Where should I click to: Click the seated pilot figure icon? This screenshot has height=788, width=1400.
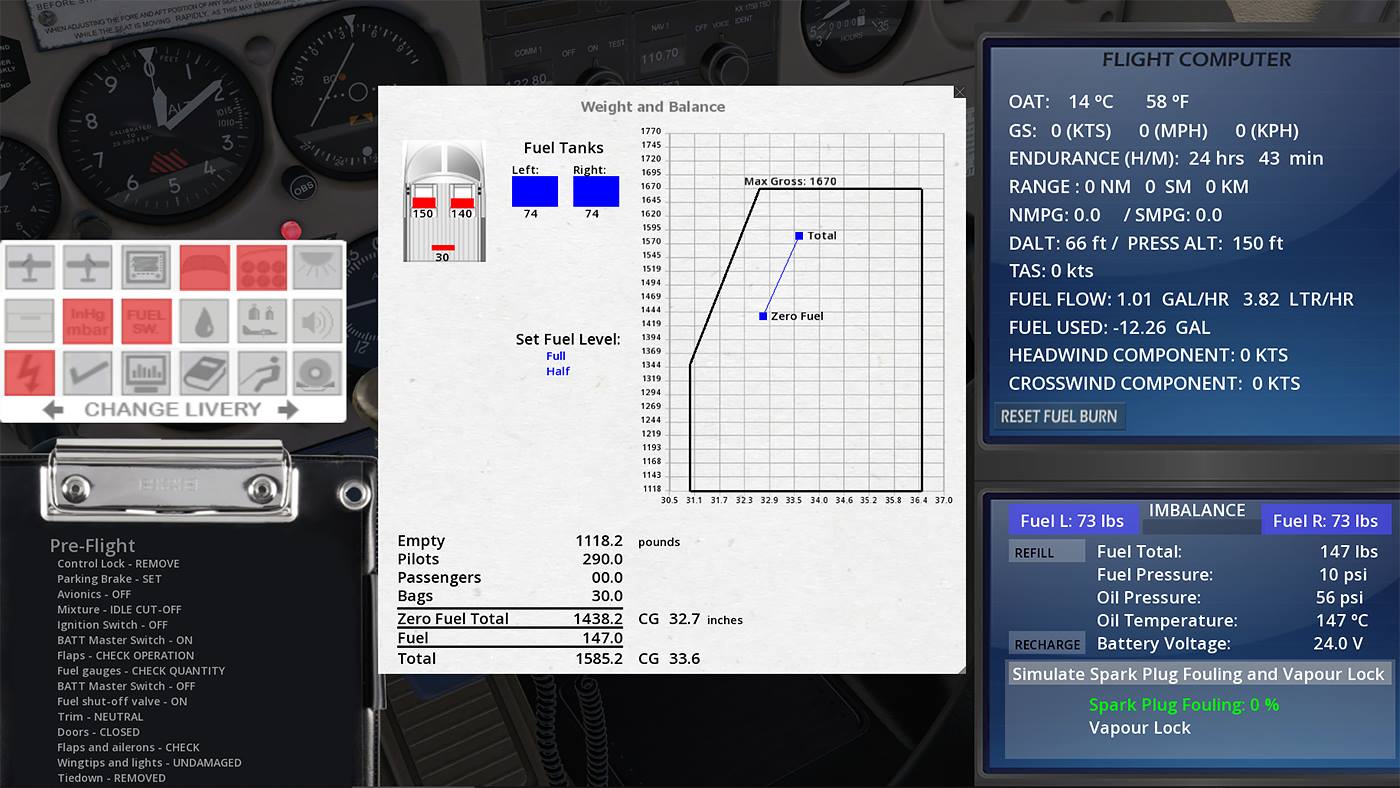[x=261, y=373]
